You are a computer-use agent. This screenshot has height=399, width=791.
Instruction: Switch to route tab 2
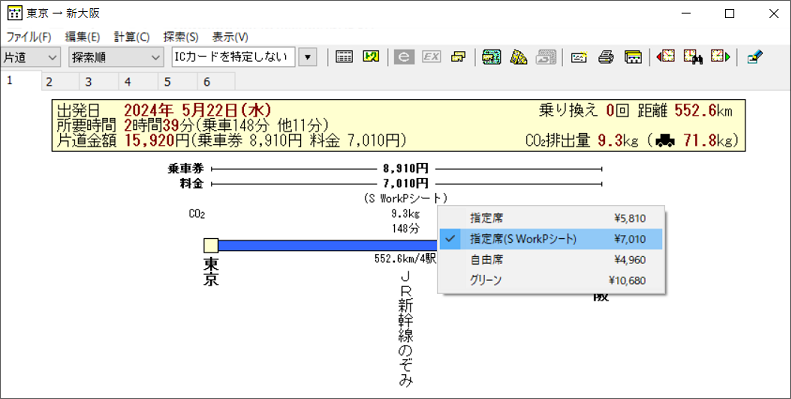click(x=60, y=82)
